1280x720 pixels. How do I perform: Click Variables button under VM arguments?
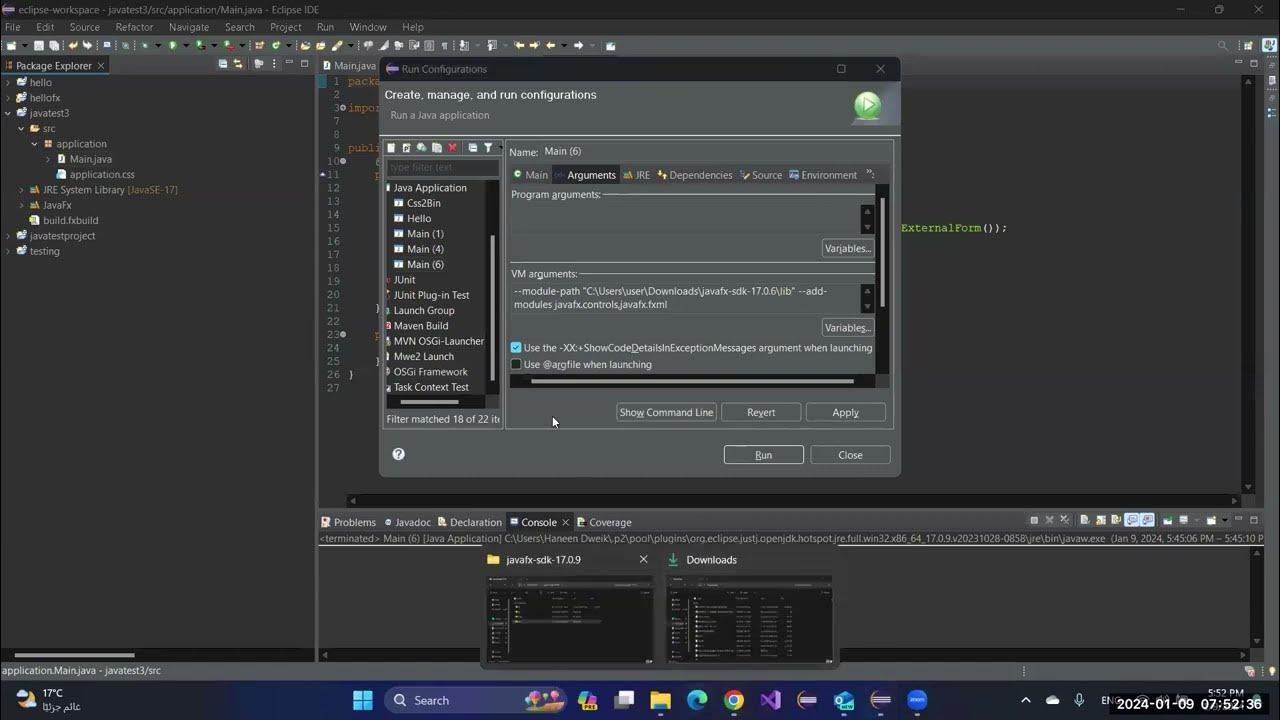pos(848,327)
